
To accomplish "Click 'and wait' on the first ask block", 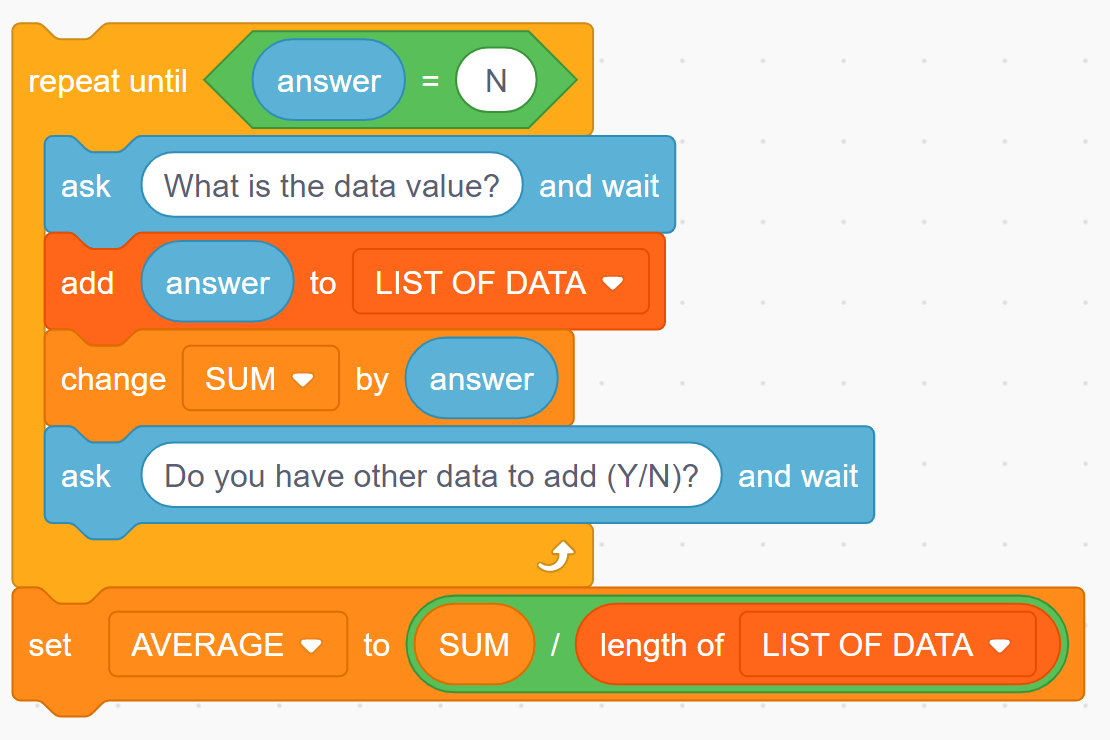I will click(x=599, y=186).
